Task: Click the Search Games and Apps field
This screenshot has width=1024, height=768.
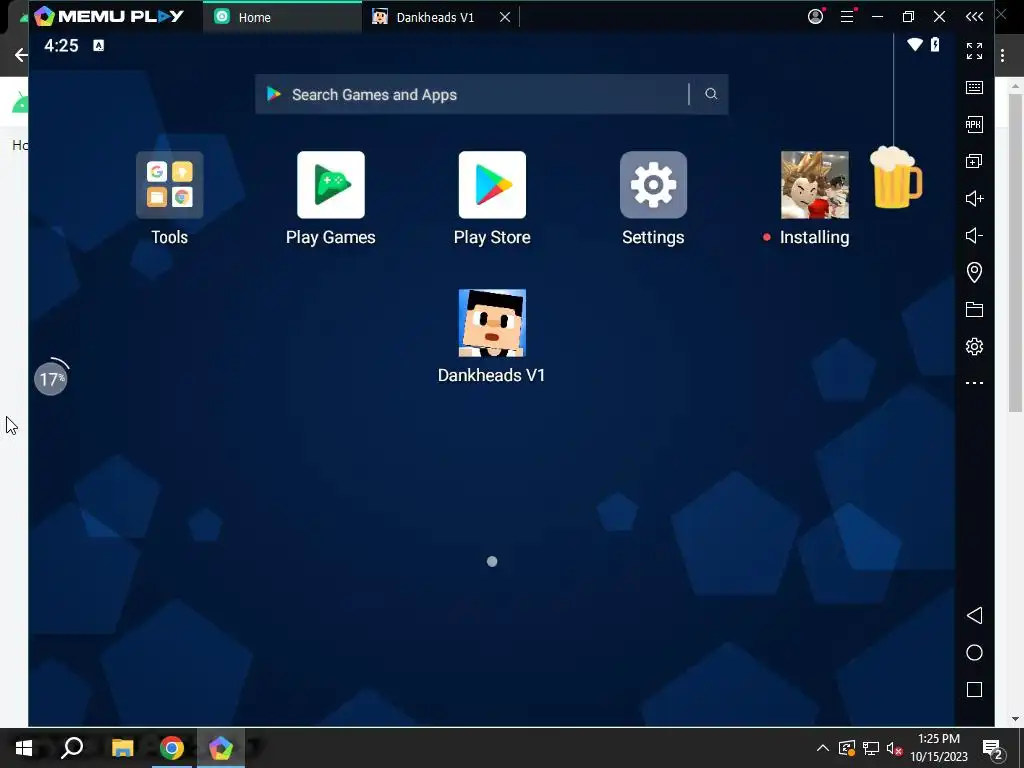Action: (491, 94)
